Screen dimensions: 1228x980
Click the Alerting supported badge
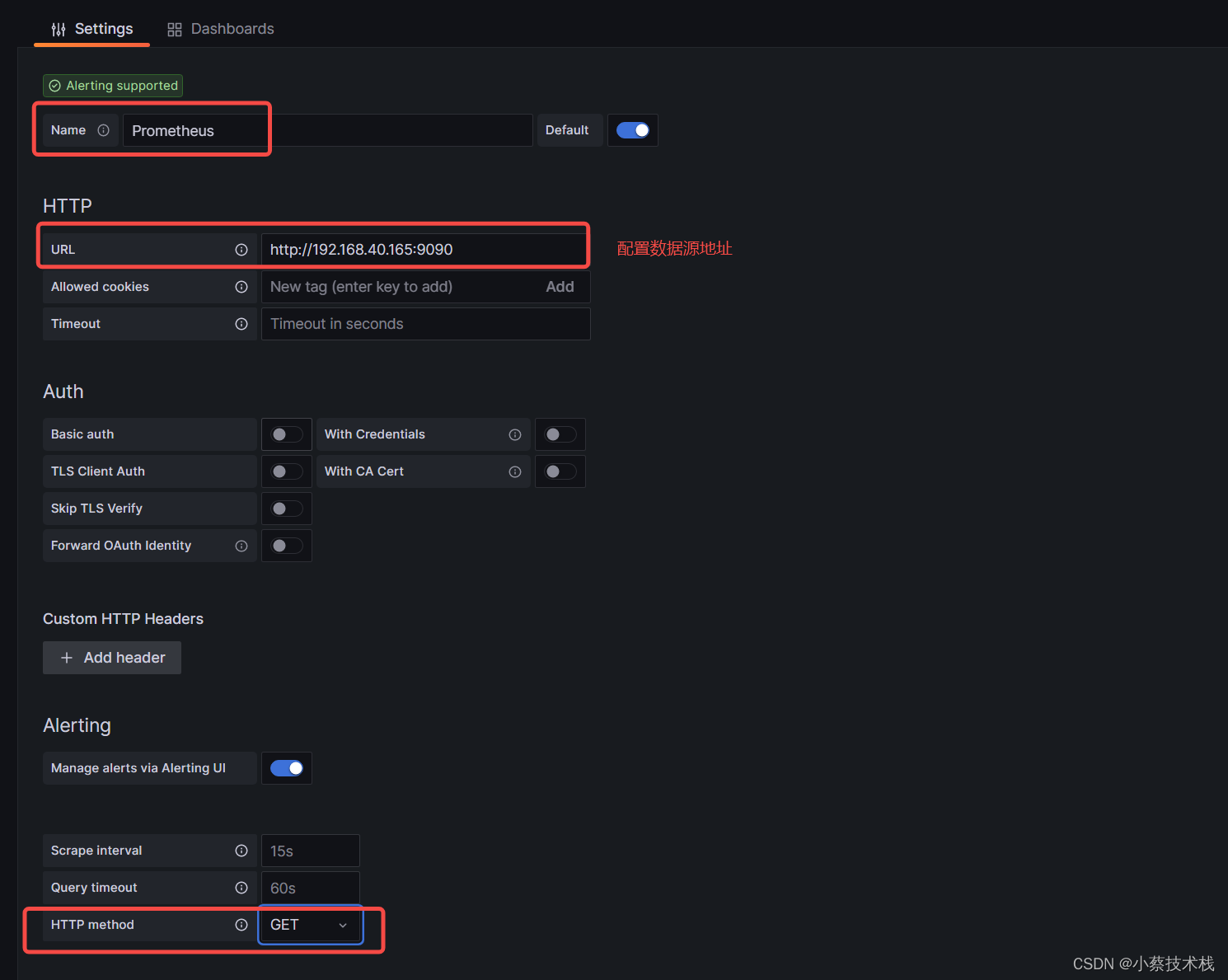coord(113,86)
